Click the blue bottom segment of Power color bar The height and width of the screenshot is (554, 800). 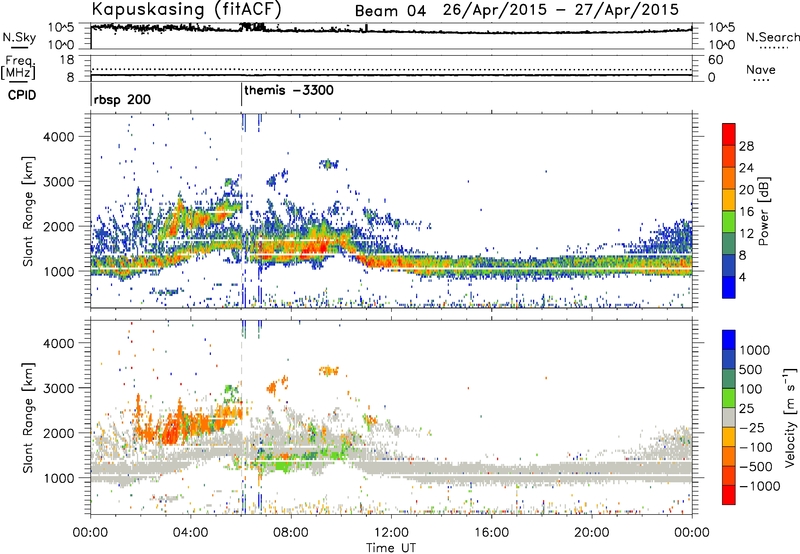pyautogui.click(x=729, y=287)
